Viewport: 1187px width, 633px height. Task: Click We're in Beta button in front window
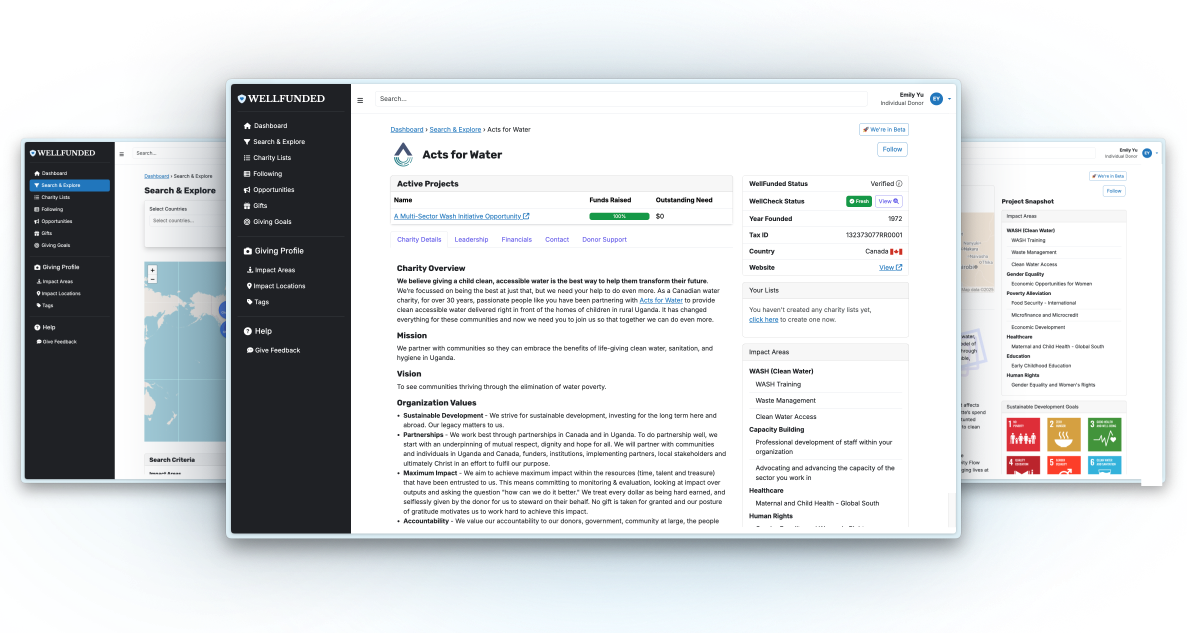(x=883, y=129)
